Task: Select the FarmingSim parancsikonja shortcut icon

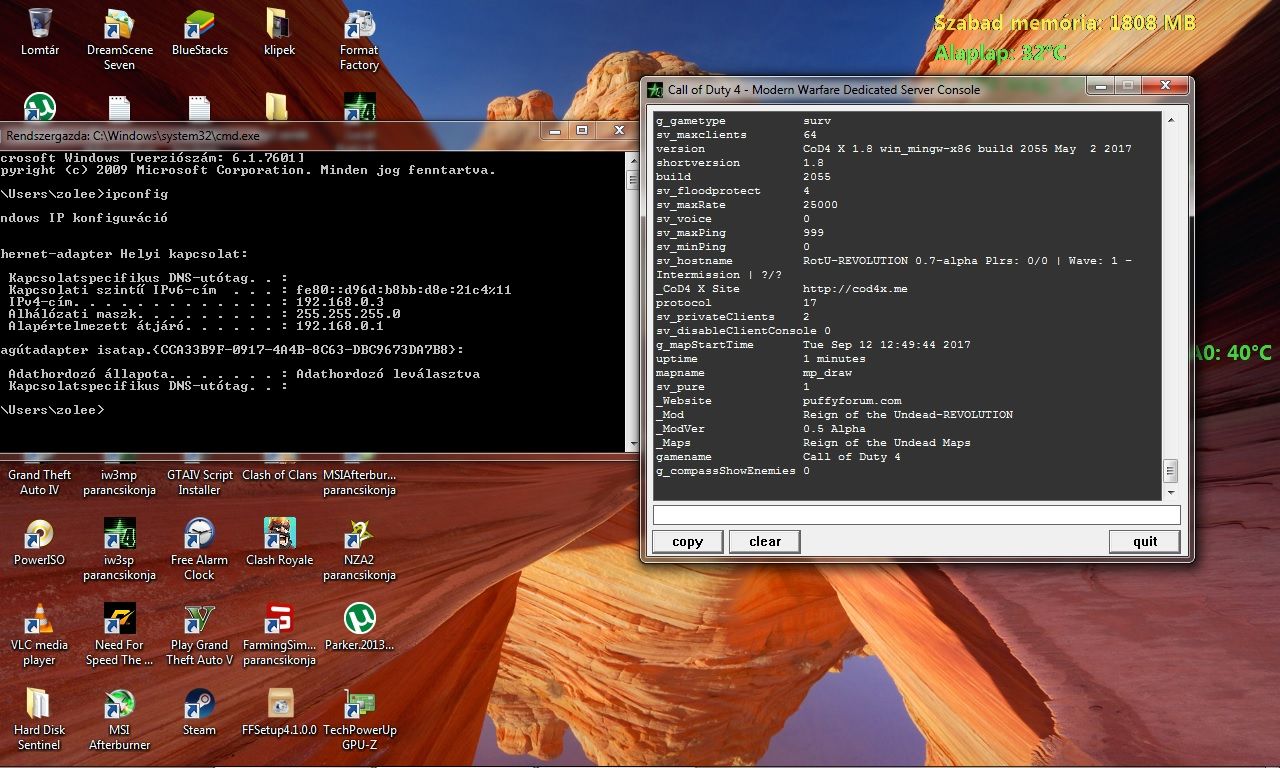Action: tap(279, 634)
